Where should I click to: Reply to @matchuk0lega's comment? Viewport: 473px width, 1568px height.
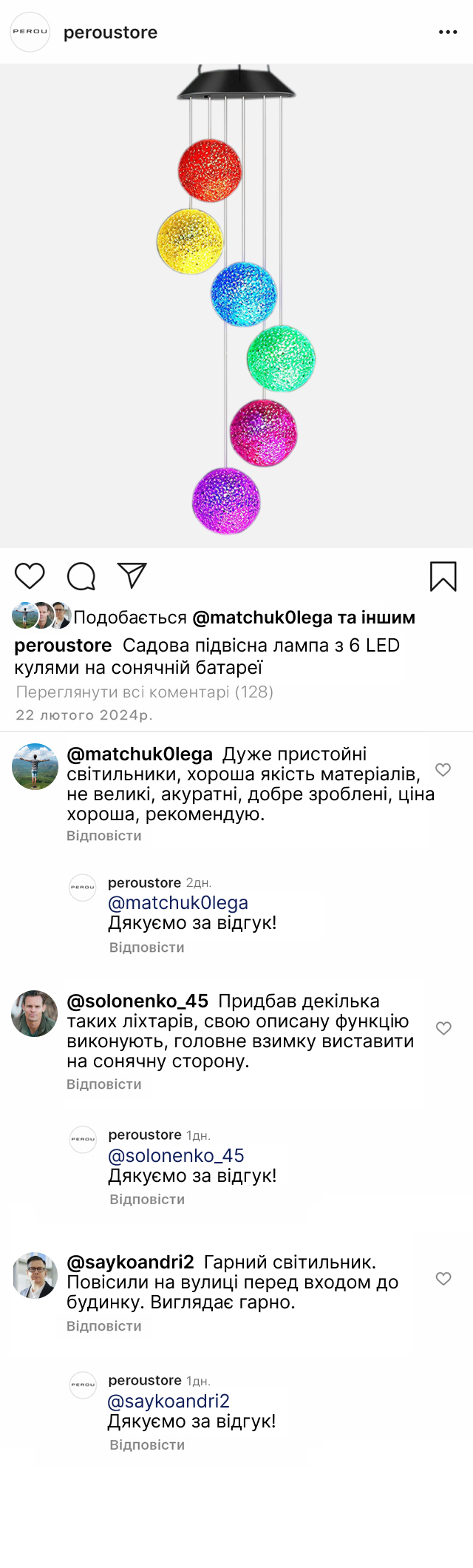click(104, 836)
